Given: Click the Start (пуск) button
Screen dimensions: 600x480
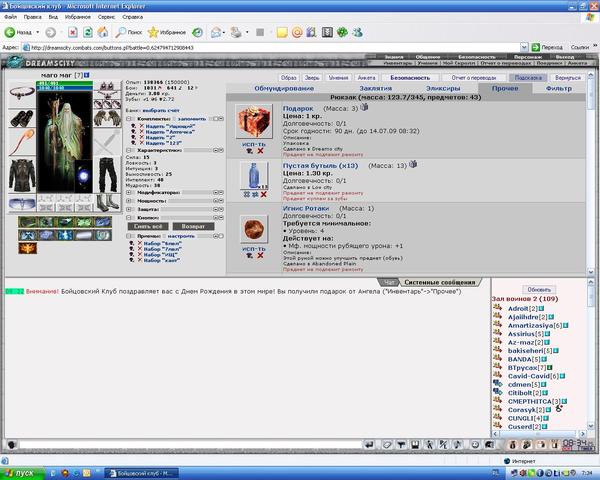Looking at the screenshot, I should tap(22, 473).
